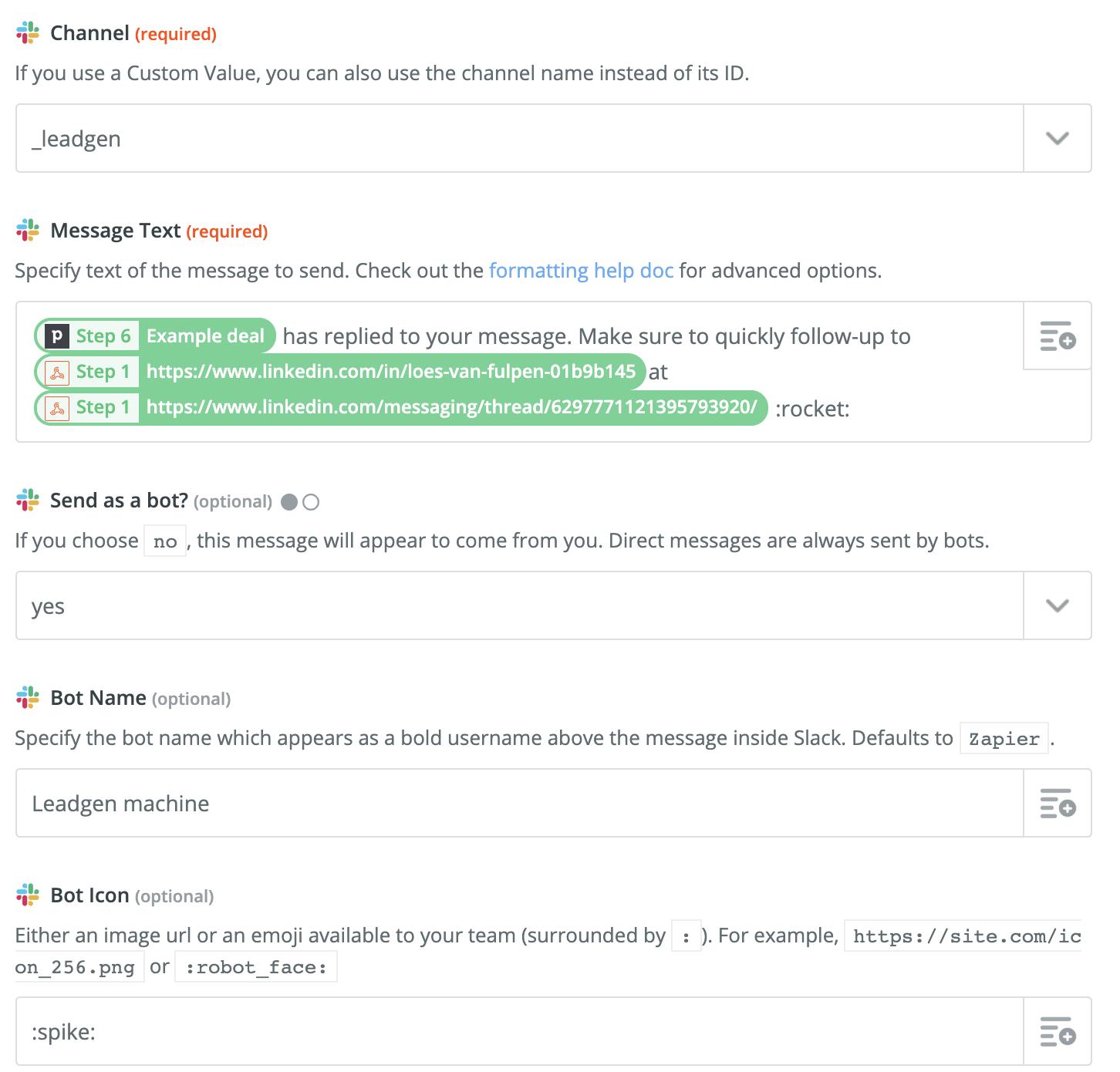Click the insert-field icon in Bot Icon field

(x=1058, y=1031)
